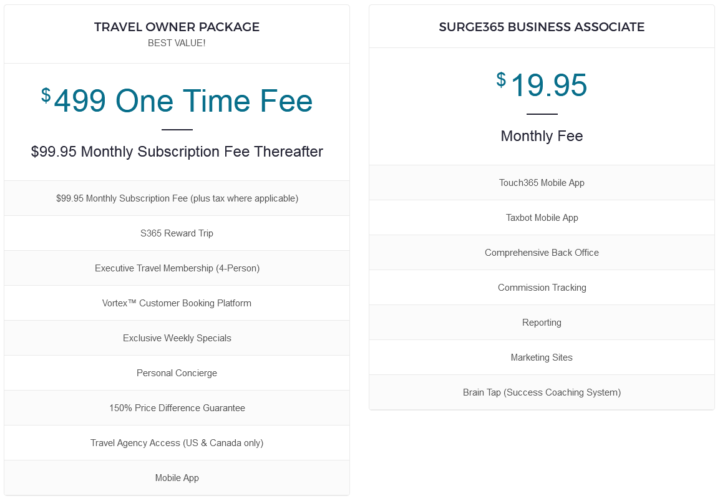720x501 pixels.
Task: Click the Surge365 Business Associate heading
Action: 541,27
